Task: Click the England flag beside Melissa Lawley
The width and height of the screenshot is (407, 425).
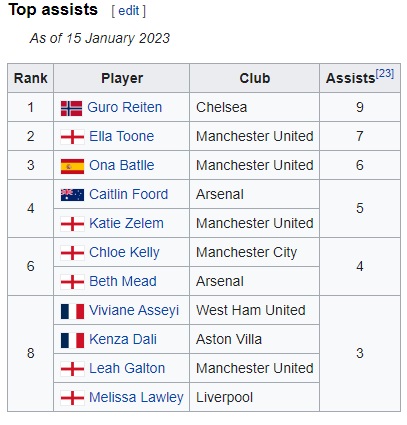Action: 72,398
